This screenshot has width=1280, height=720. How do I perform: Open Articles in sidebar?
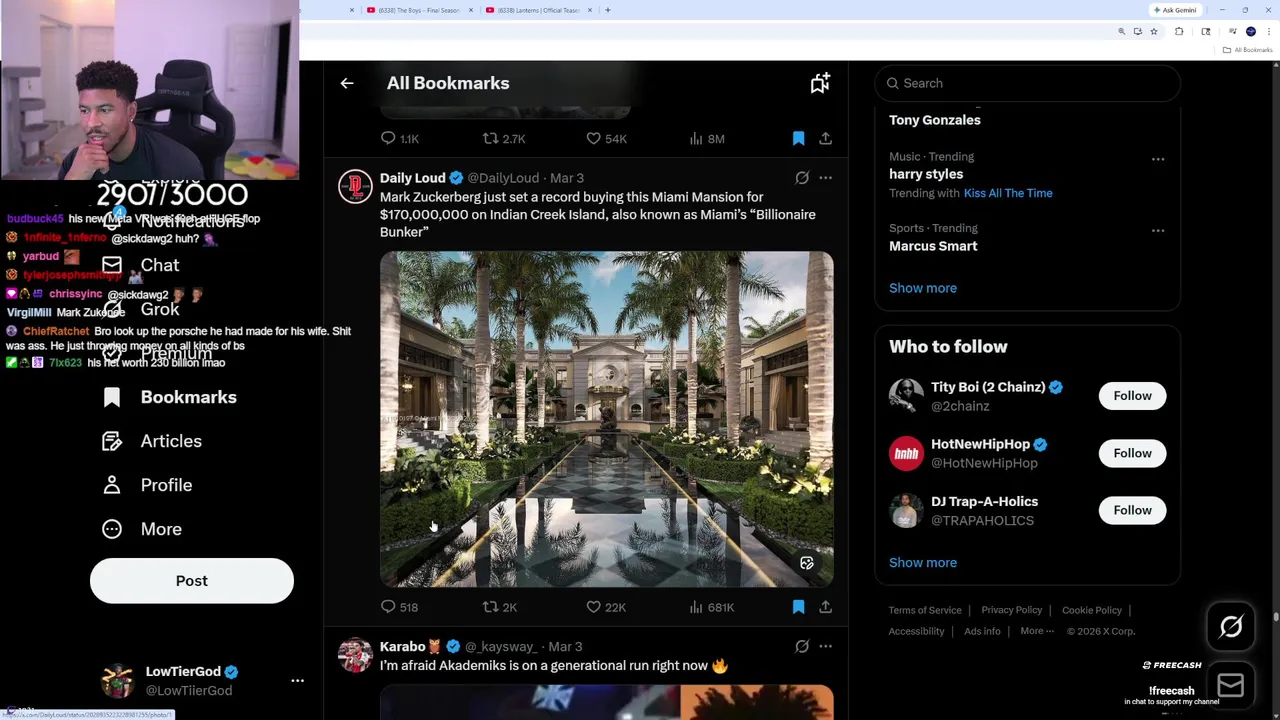pos(153,441)
